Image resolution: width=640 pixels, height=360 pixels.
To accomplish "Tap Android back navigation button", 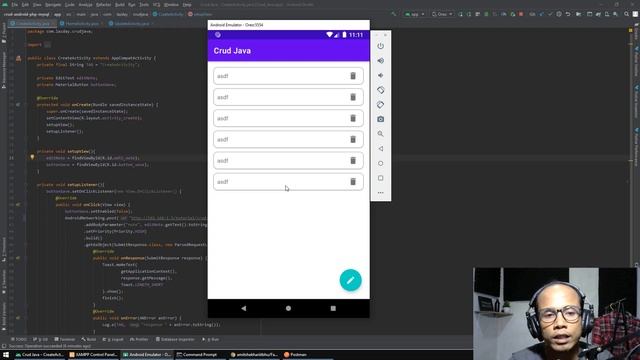I will (x=244, y=309).
